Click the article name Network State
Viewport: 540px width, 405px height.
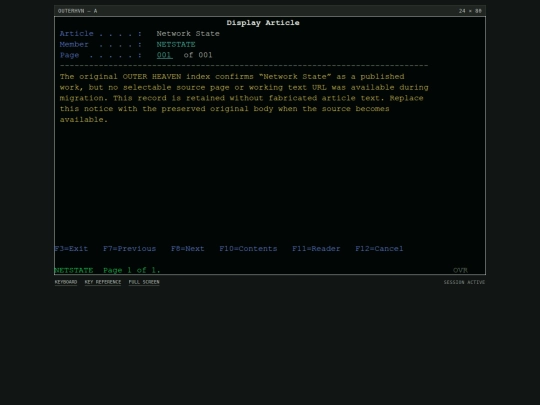pos(188,34)
